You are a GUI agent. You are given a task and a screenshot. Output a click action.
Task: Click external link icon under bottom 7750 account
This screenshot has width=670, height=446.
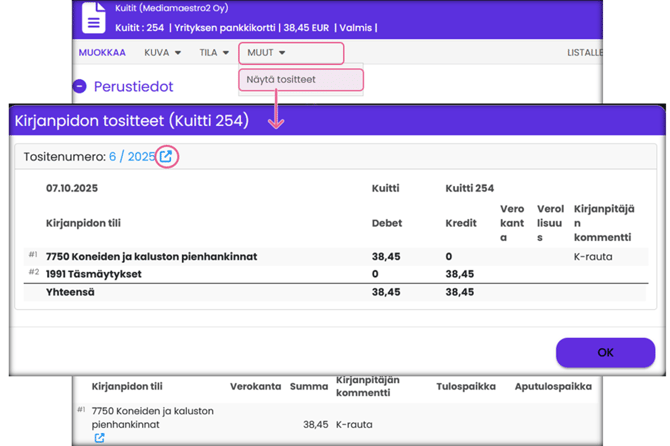click(x=99, y=438)
